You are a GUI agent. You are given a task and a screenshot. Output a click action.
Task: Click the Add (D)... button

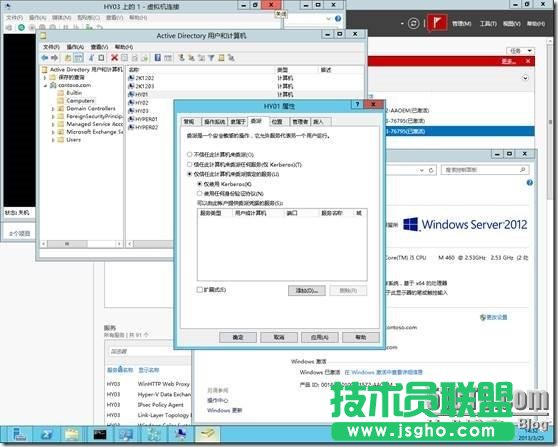307,290
